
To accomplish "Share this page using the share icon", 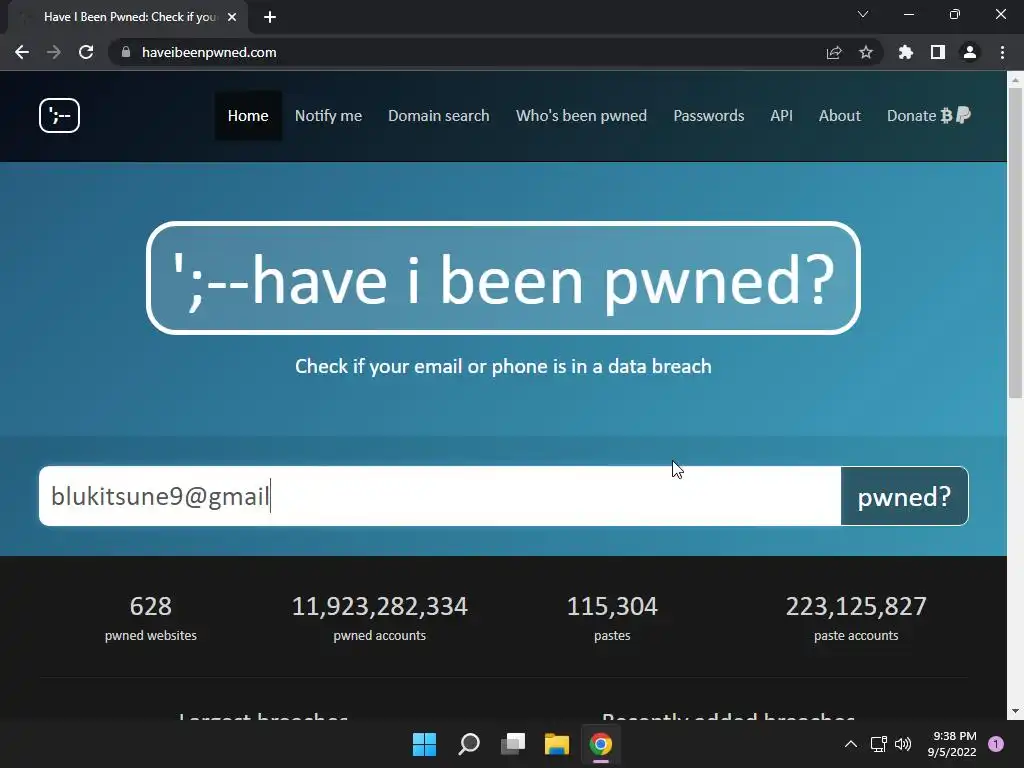I will click(834, 52).
